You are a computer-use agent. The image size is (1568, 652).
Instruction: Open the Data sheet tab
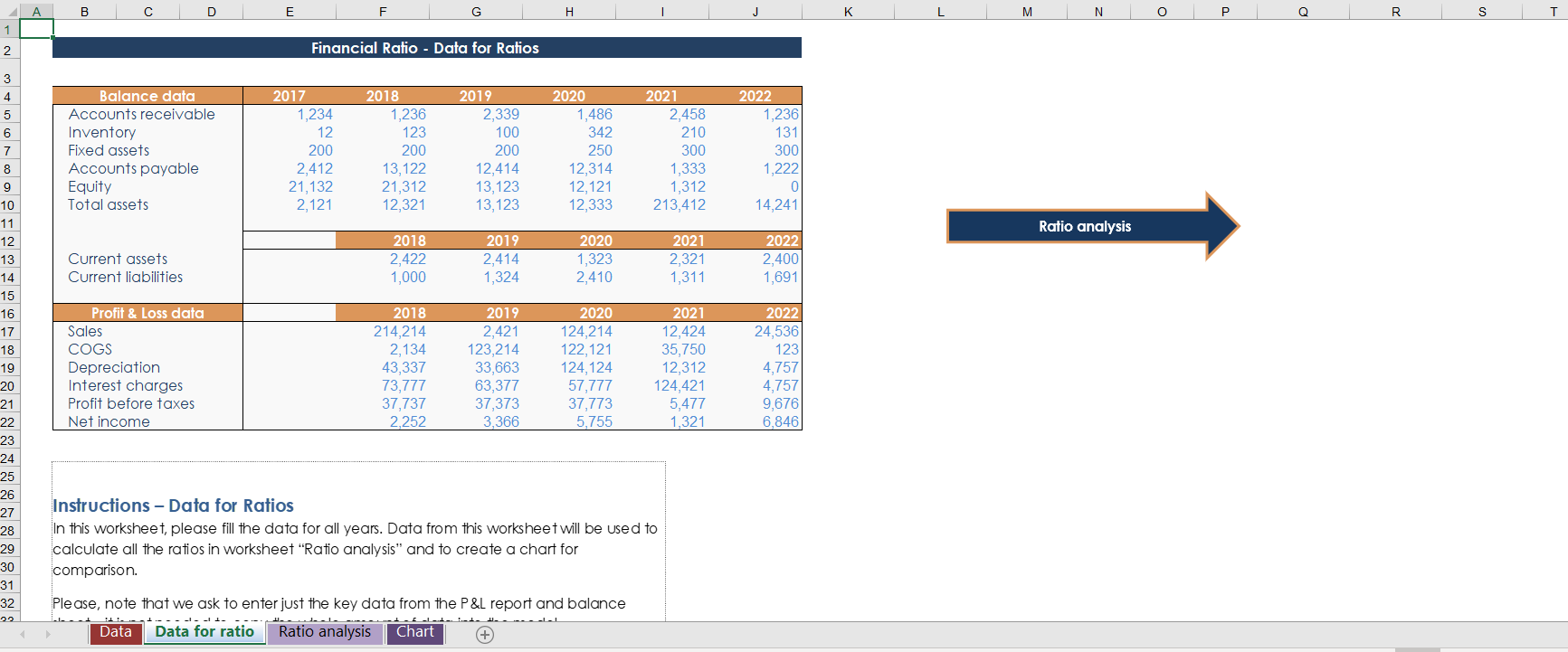[115, 632]
